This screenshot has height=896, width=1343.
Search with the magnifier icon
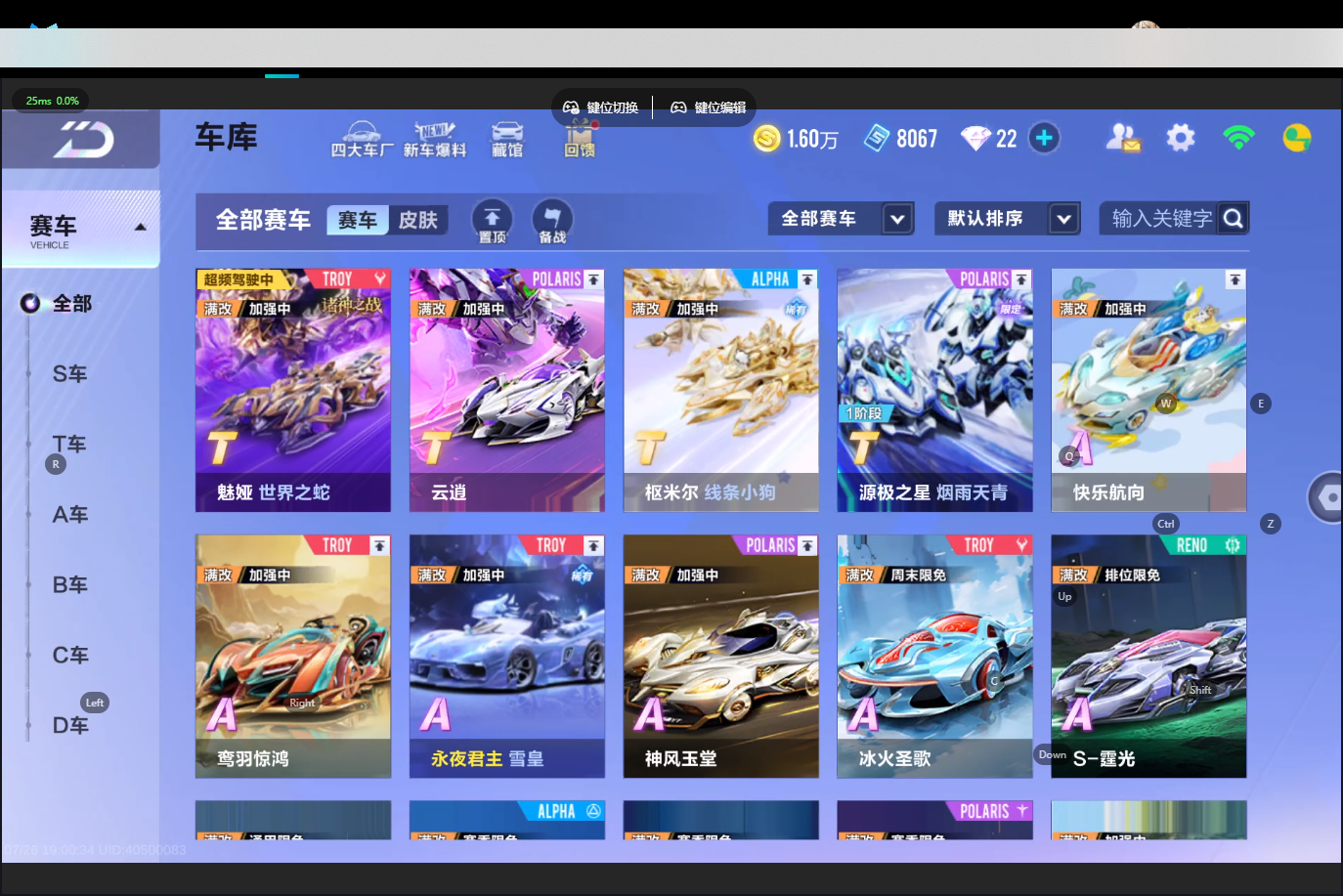(1234, 218)
